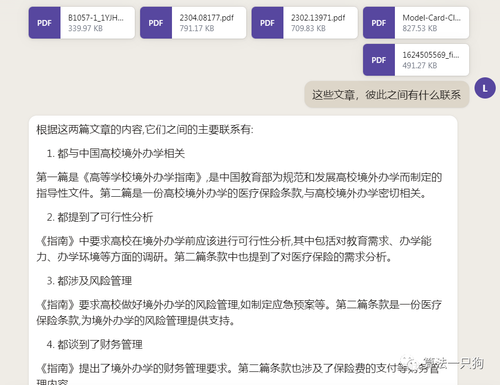Click the file size text 491.27 KB
The width and height of the screenshot is (500, 385).
420,65
